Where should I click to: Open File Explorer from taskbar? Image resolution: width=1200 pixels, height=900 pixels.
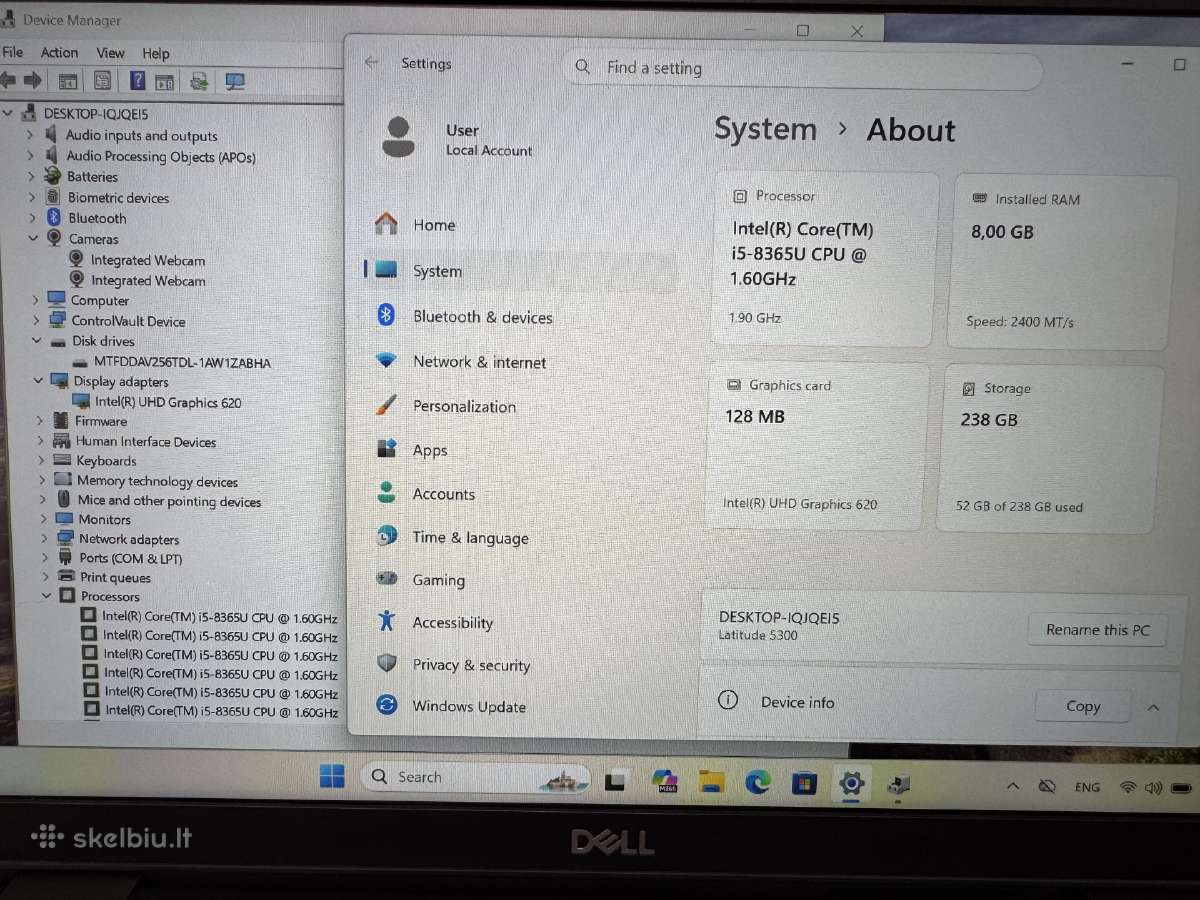pyautogui.click(x=711, y=781)
